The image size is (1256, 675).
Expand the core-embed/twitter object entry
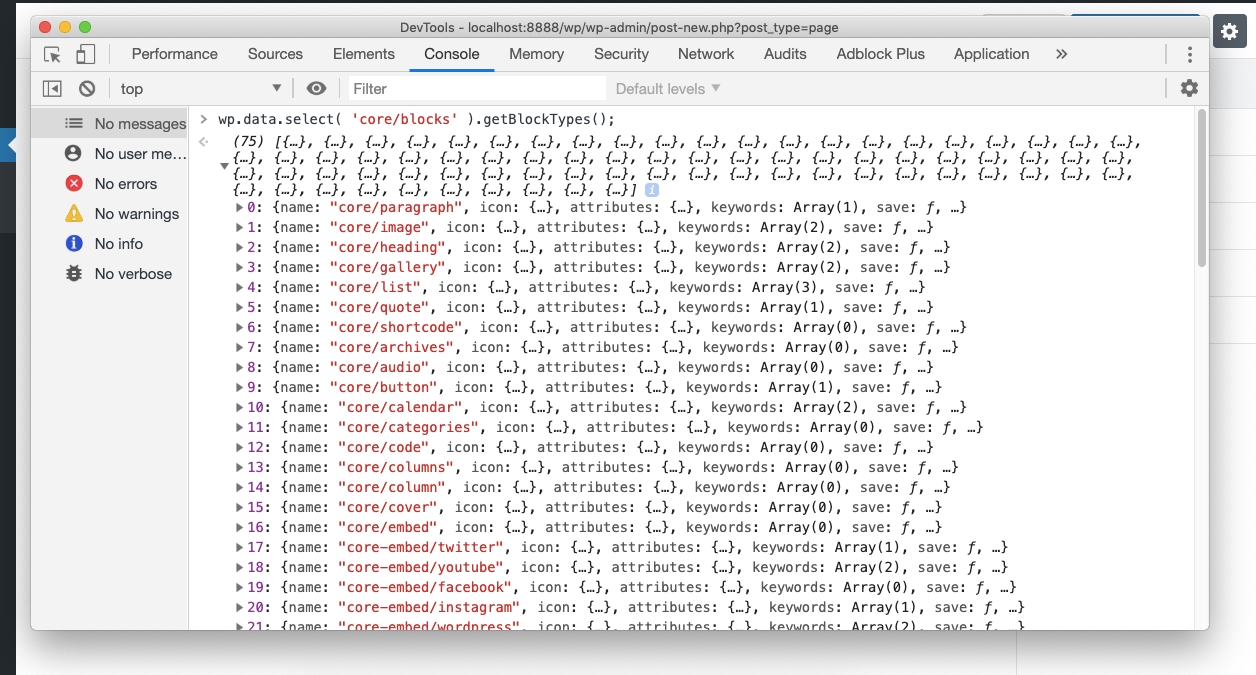(240, 548)
